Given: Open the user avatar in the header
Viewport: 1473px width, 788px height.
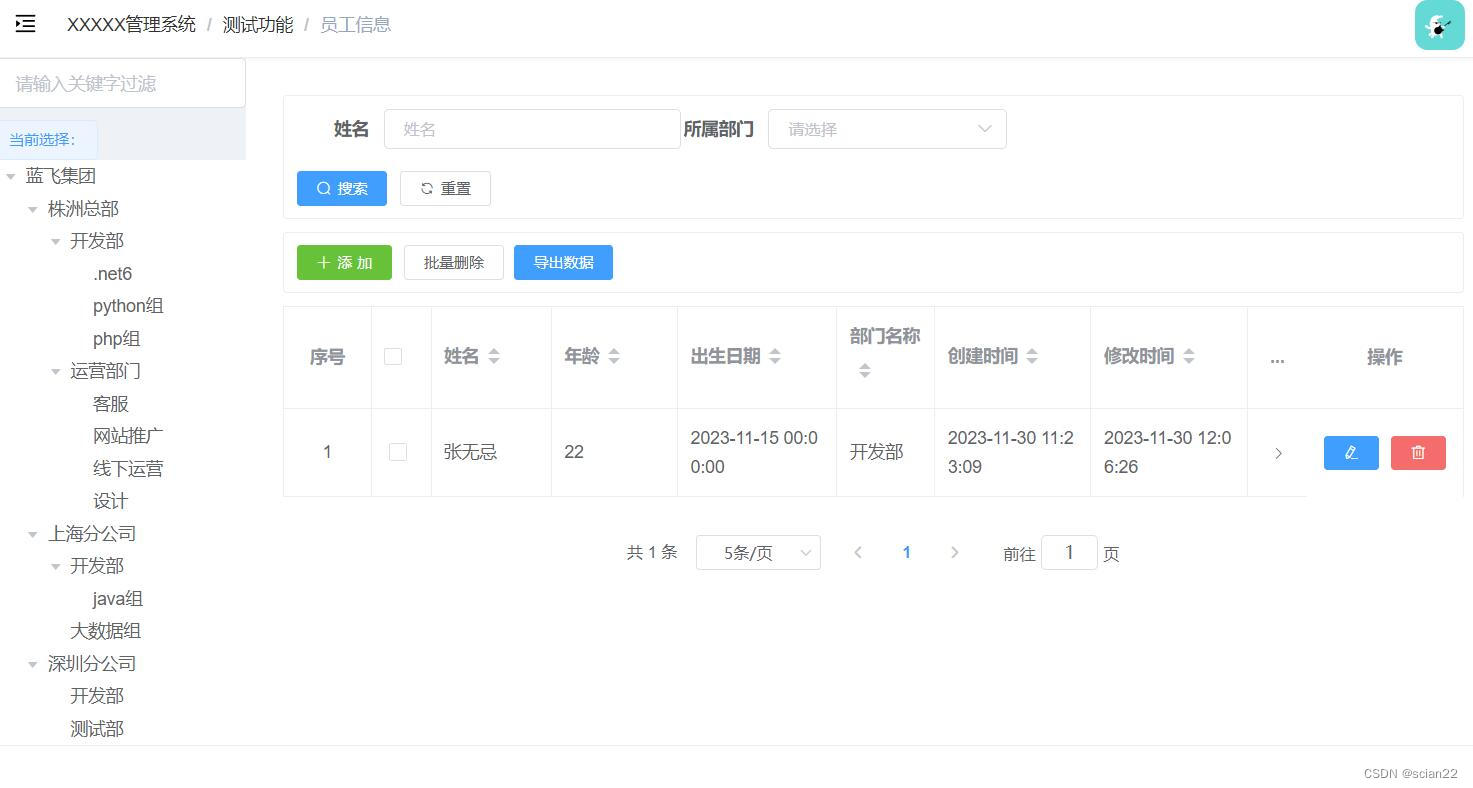Looking at the screenshot, I should pyautogui.click(x=1440, y=25).
